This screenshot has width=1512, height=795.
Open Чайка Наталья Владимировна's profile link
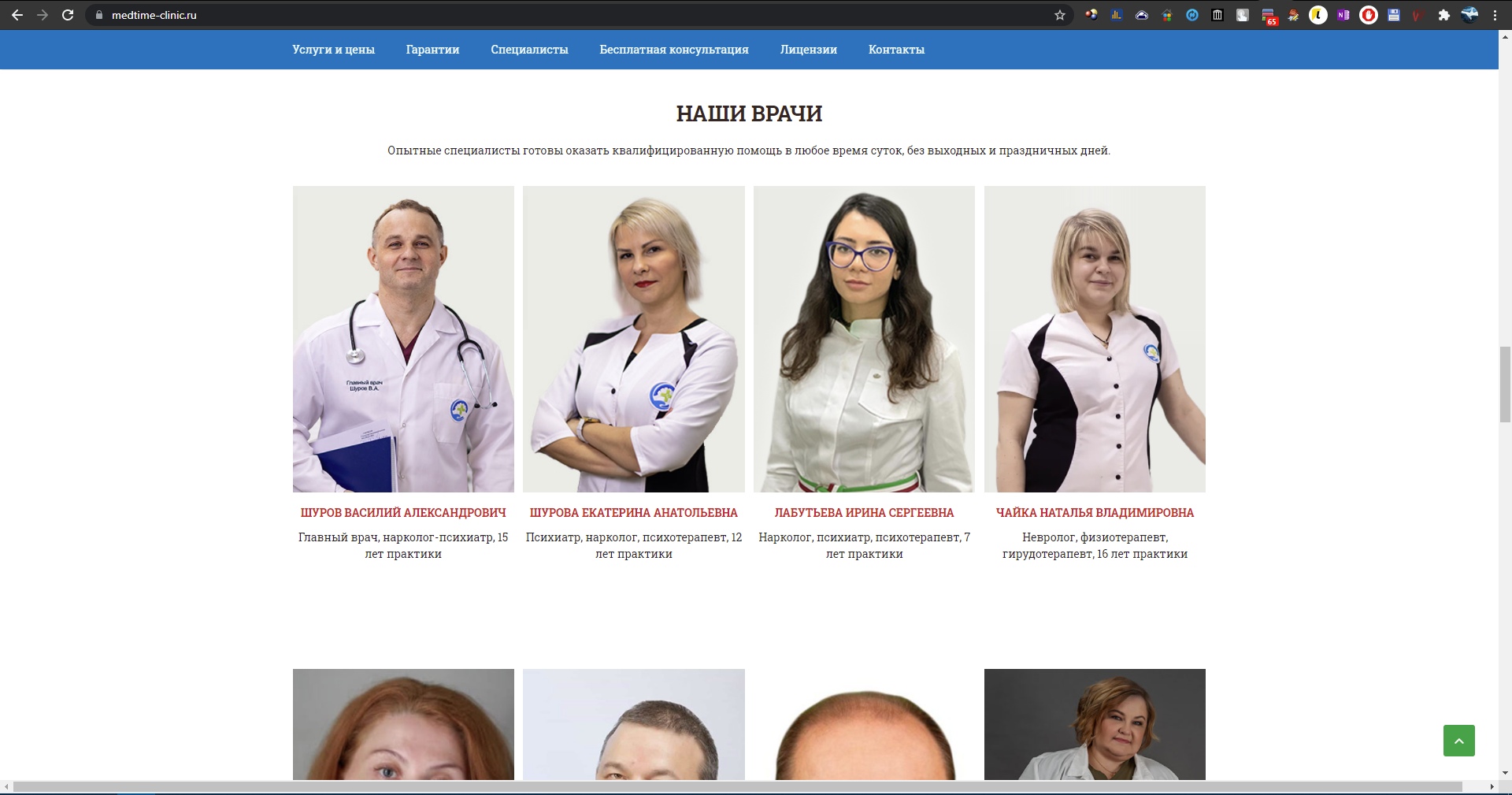tap(1095, 513)
